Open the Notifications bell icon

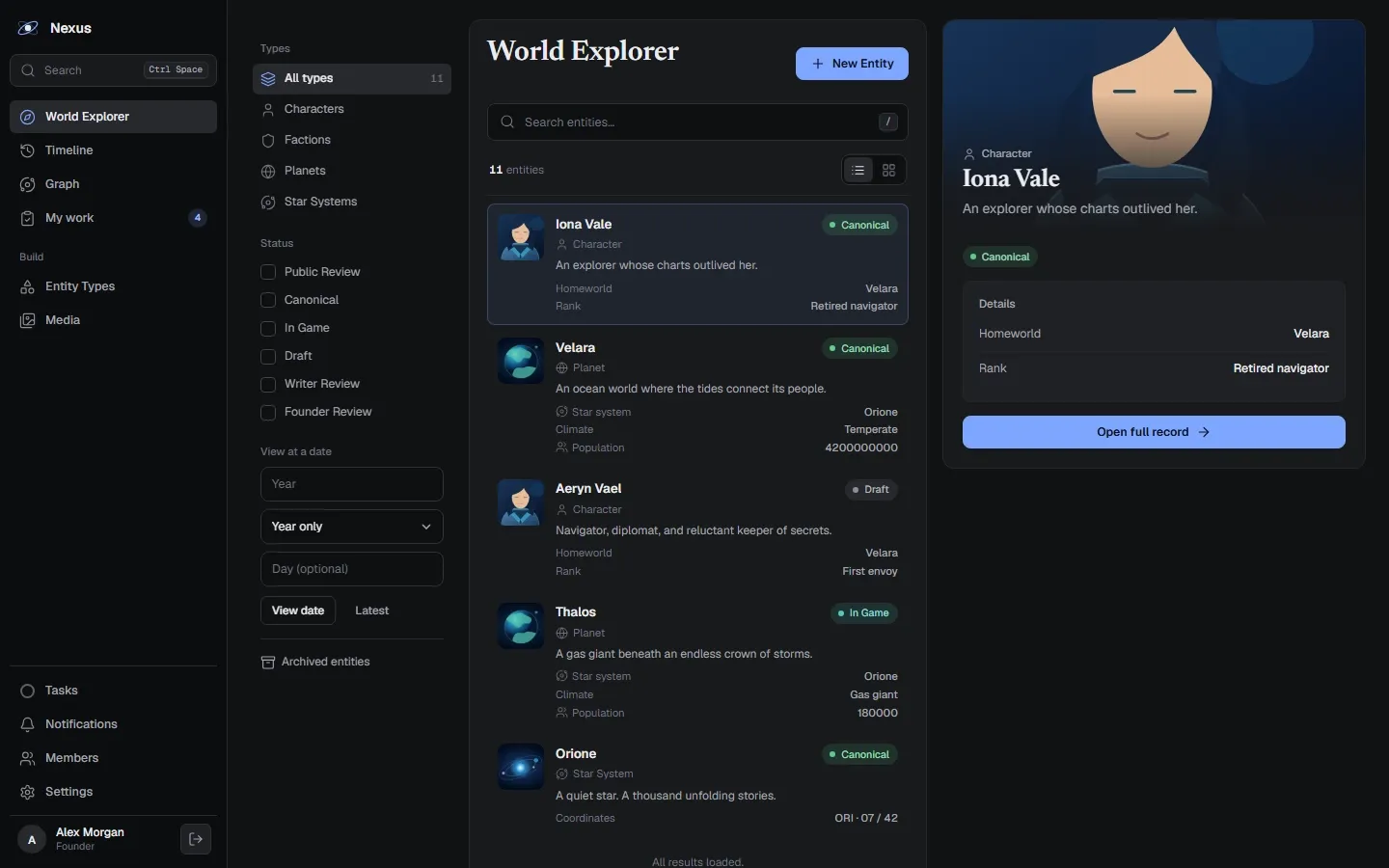pyautogui.click(x=27, y=724)
